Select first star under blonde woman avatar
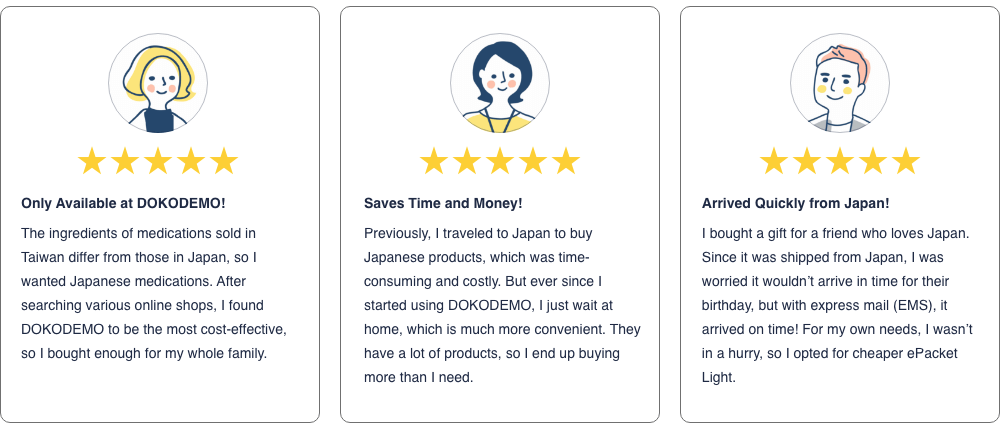The width and height of the screenshot is (1000, 429). [x=92, y=161]
